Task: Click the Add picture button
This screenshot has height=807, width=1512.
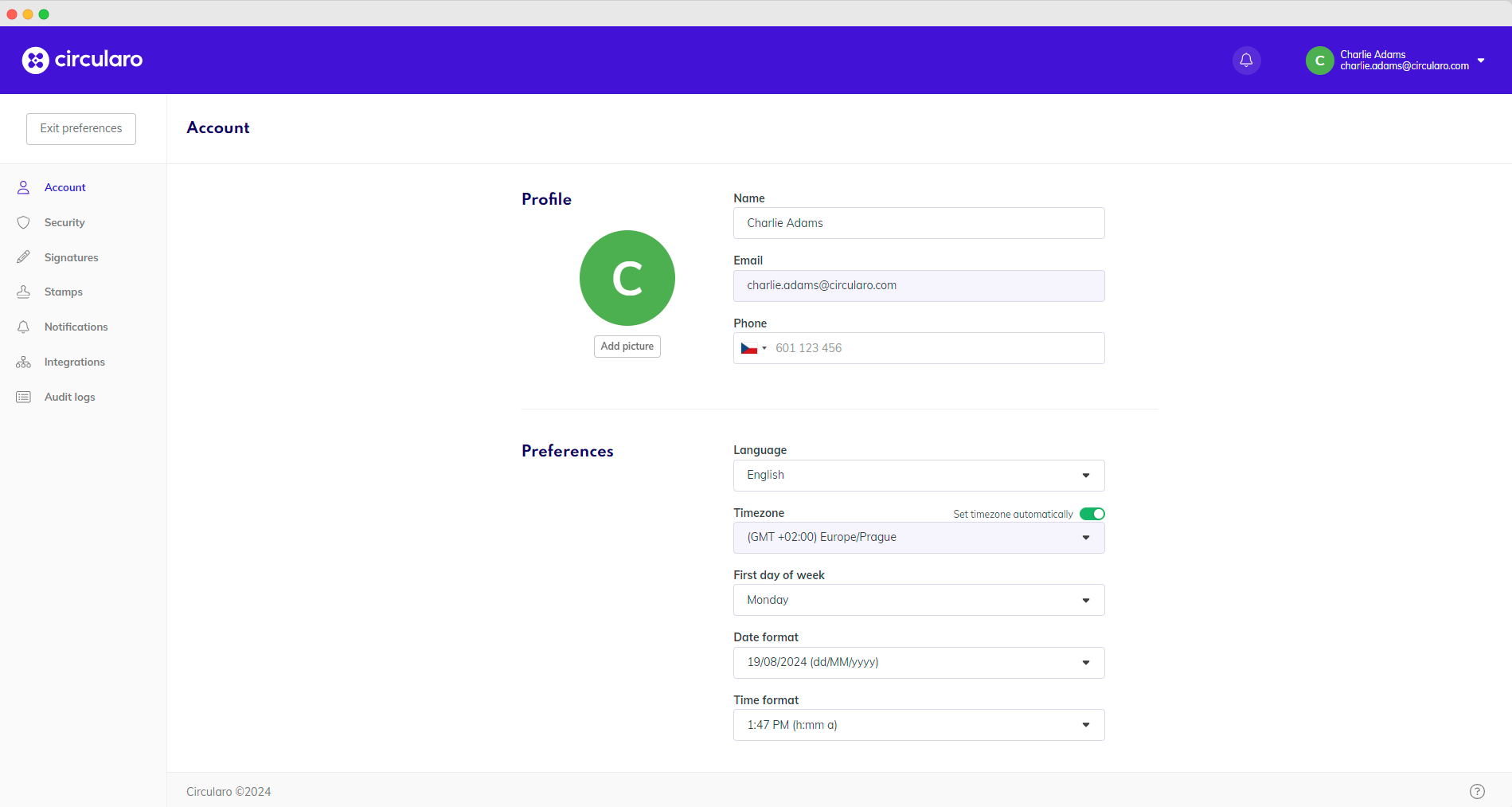Action: pos(627,347)
